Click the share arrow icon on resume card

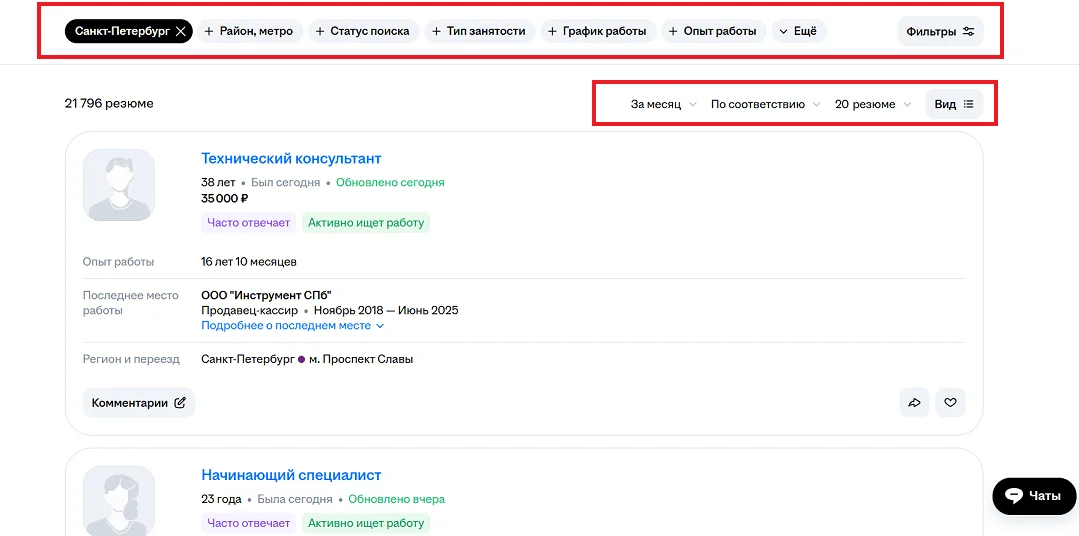click(914, 403)
